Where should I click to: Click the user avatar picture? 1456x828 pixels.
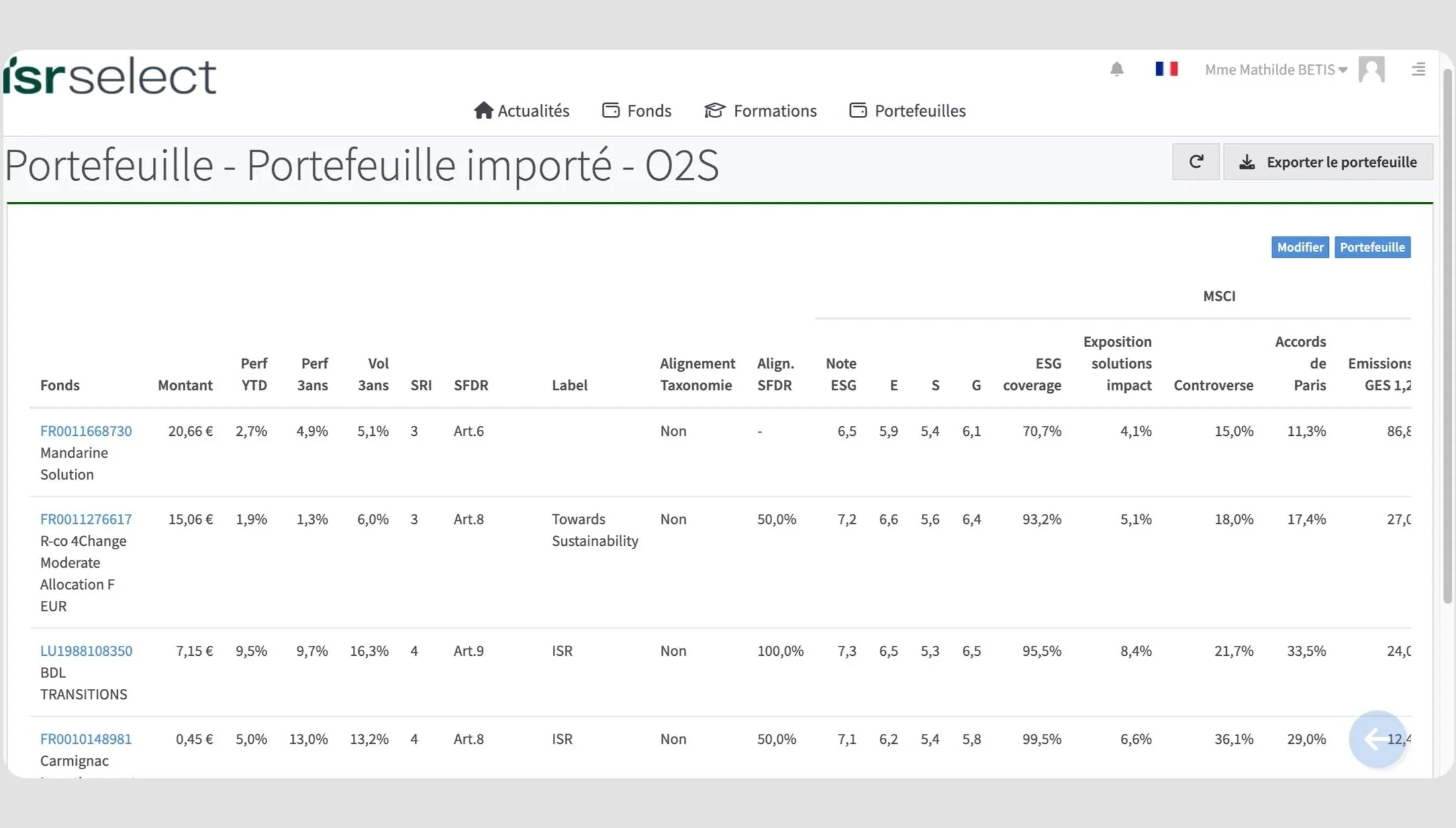(1371, 69)
